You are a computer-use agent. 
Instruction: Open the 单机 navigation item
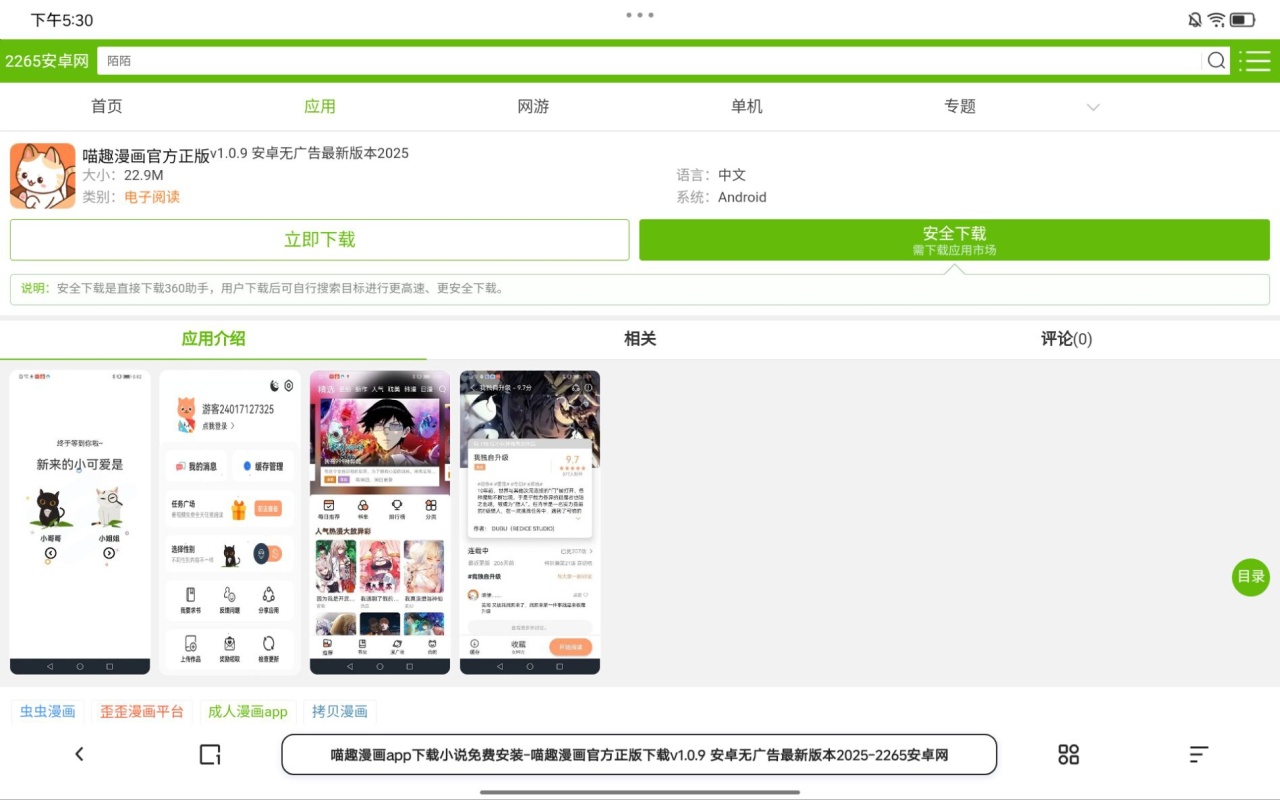(747, 106)
